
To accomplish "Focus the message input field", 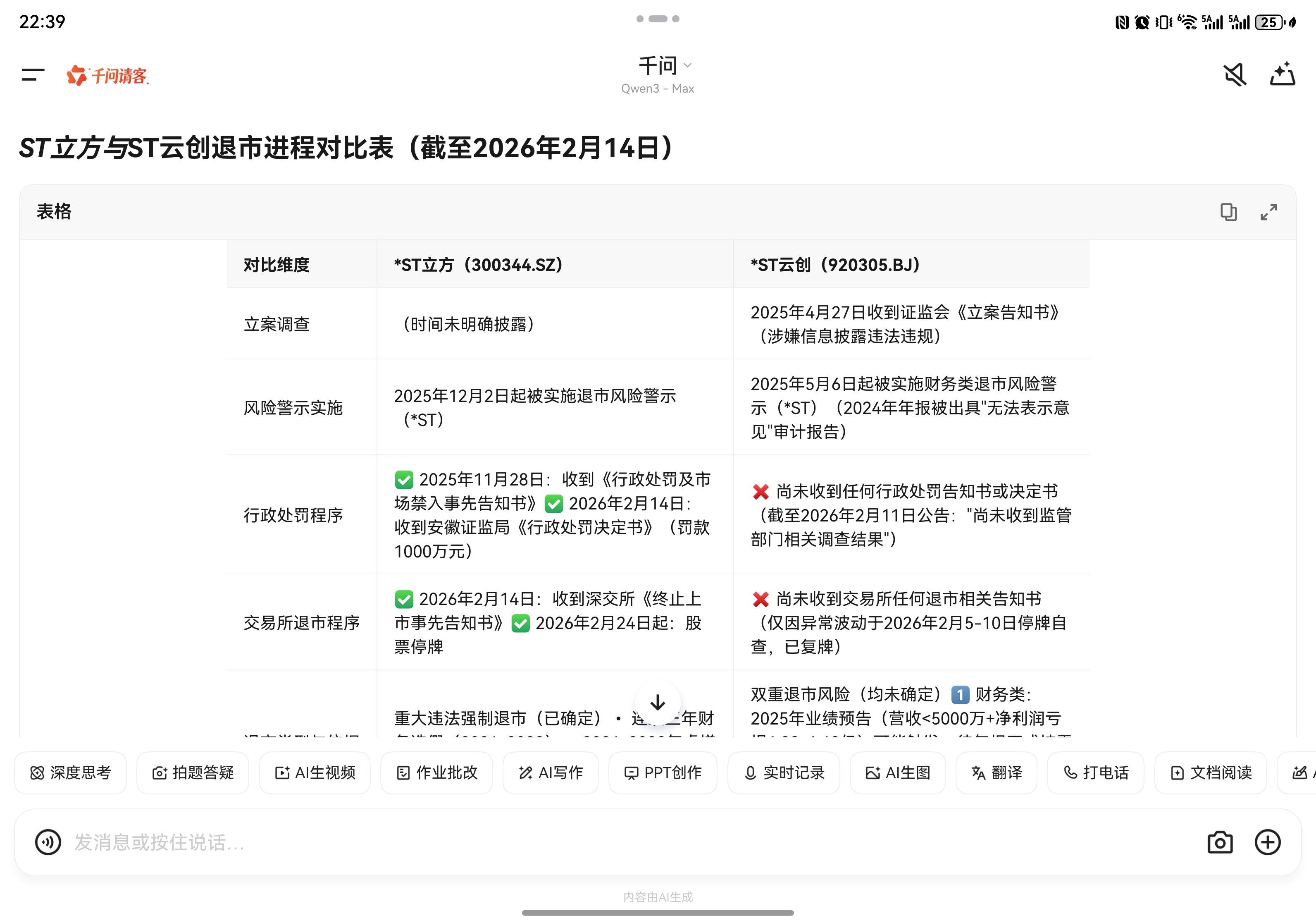I will tap(573, 842).
